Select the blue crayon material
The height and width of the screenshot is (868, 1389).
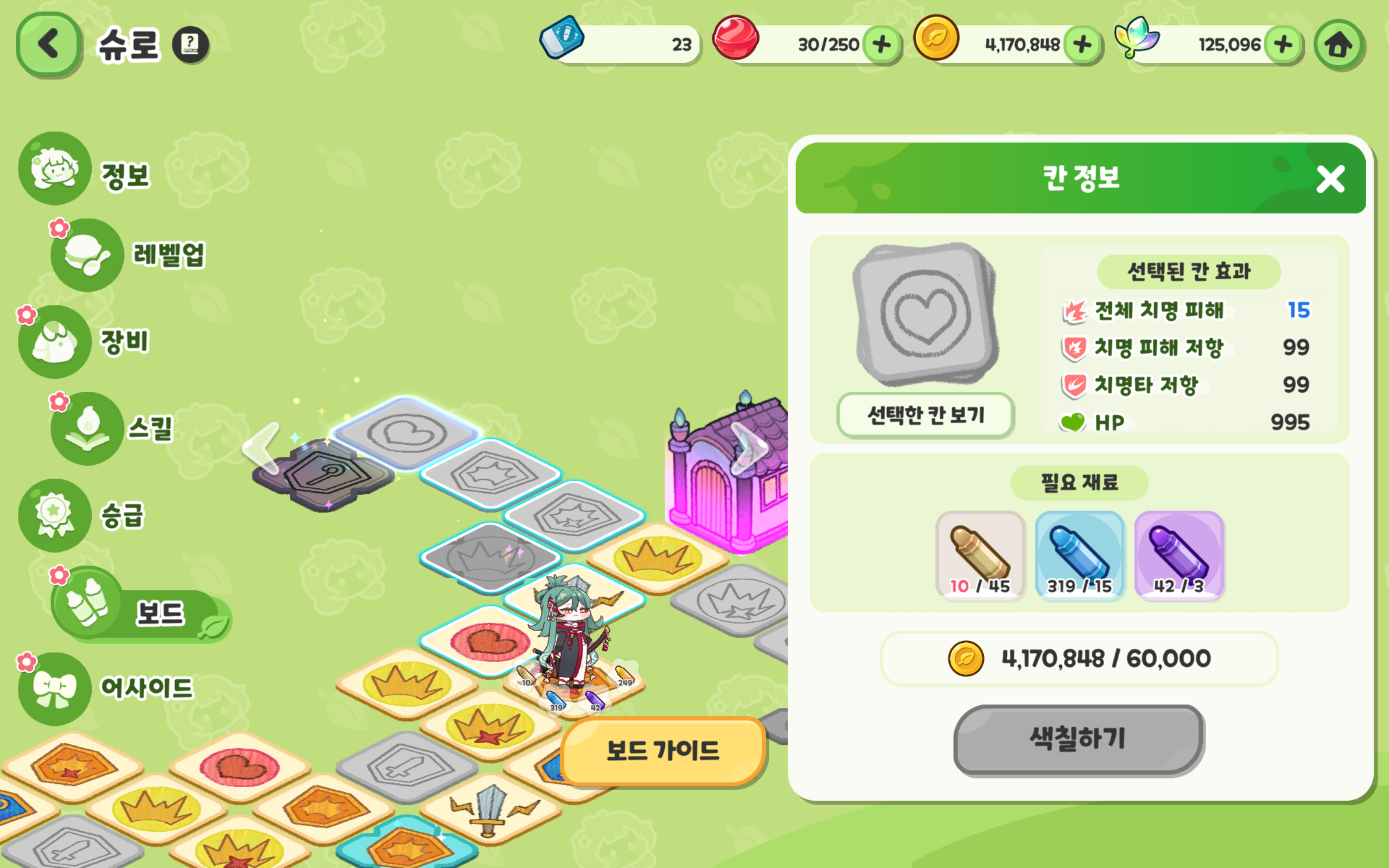(1080, 556)
